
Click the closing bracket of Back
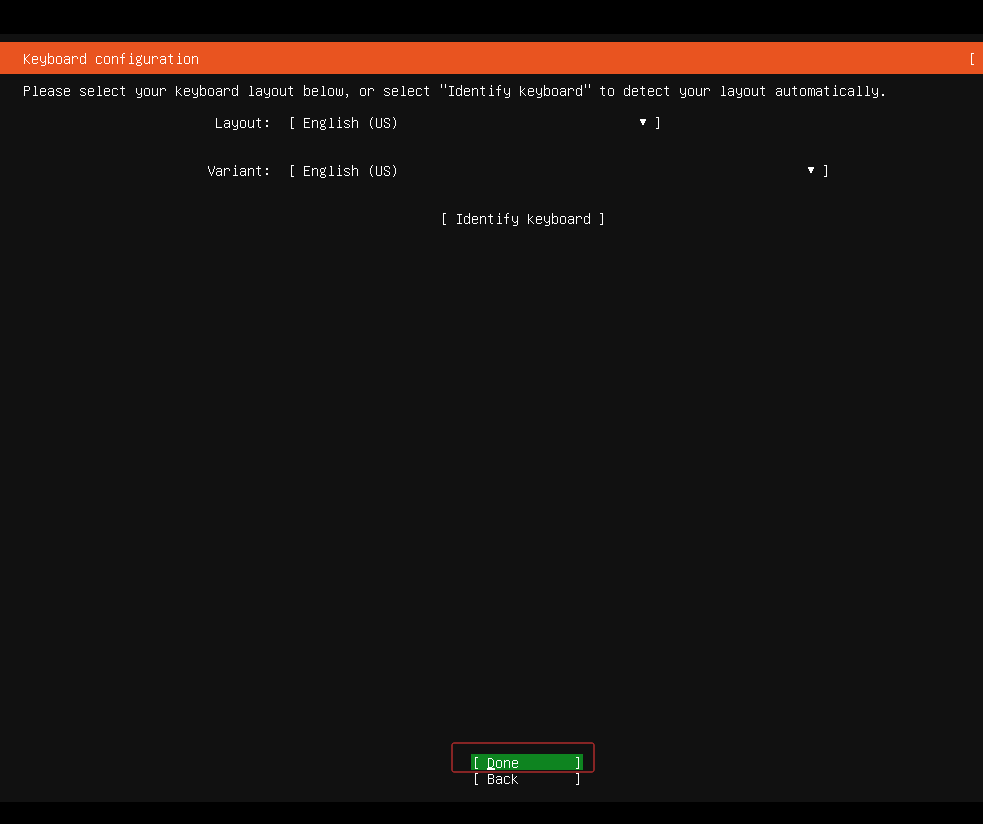577,779
